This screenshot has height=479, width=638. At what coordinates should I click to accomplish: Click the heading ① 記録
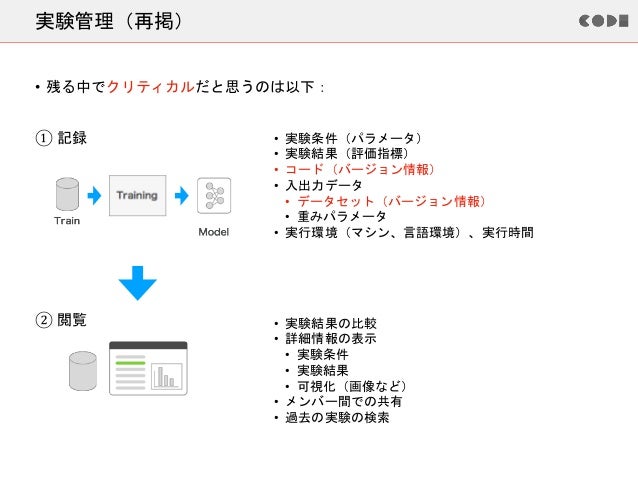coord(61,138)
